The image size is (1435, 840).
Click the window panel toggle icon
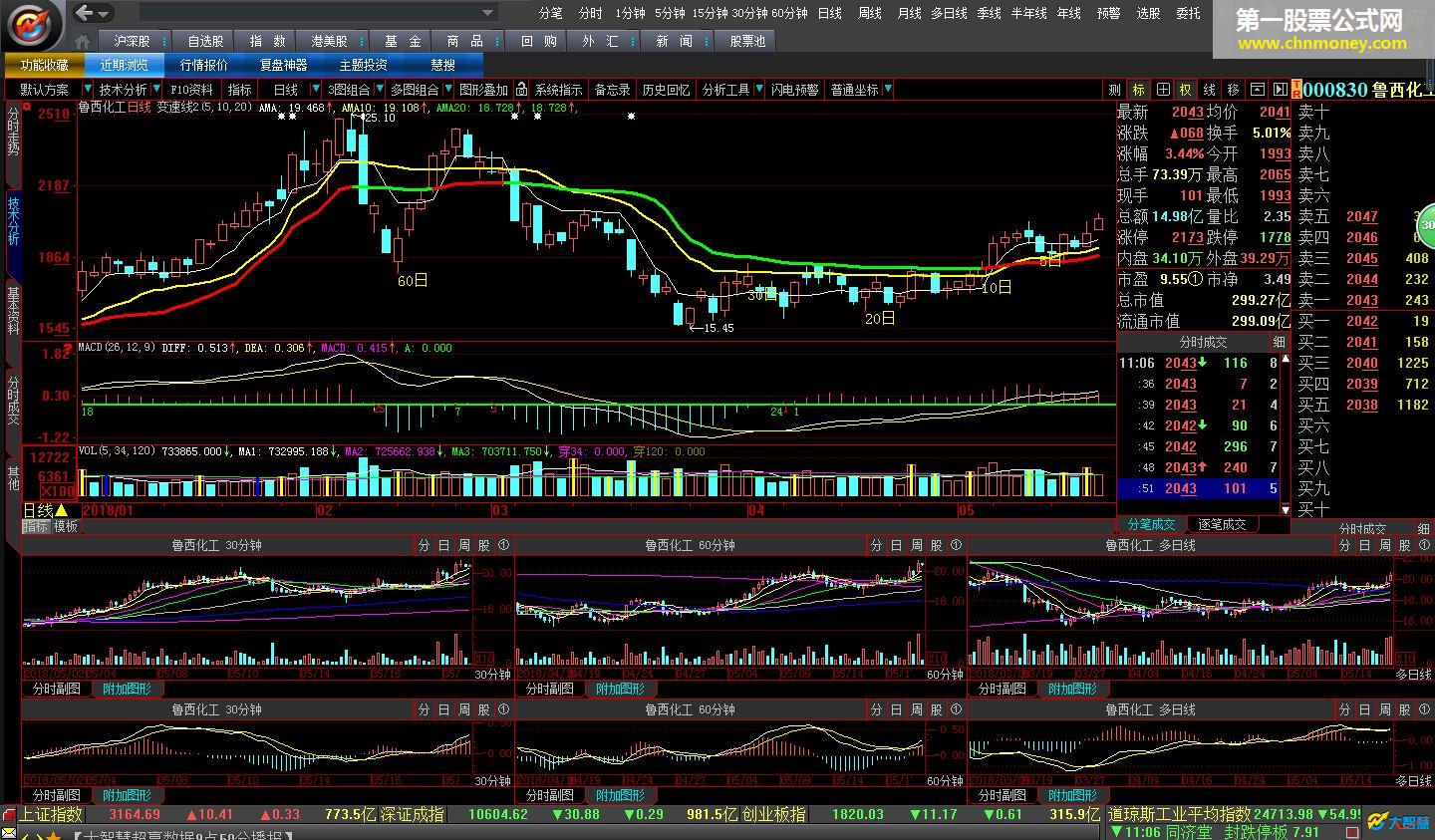[1258, 90]
